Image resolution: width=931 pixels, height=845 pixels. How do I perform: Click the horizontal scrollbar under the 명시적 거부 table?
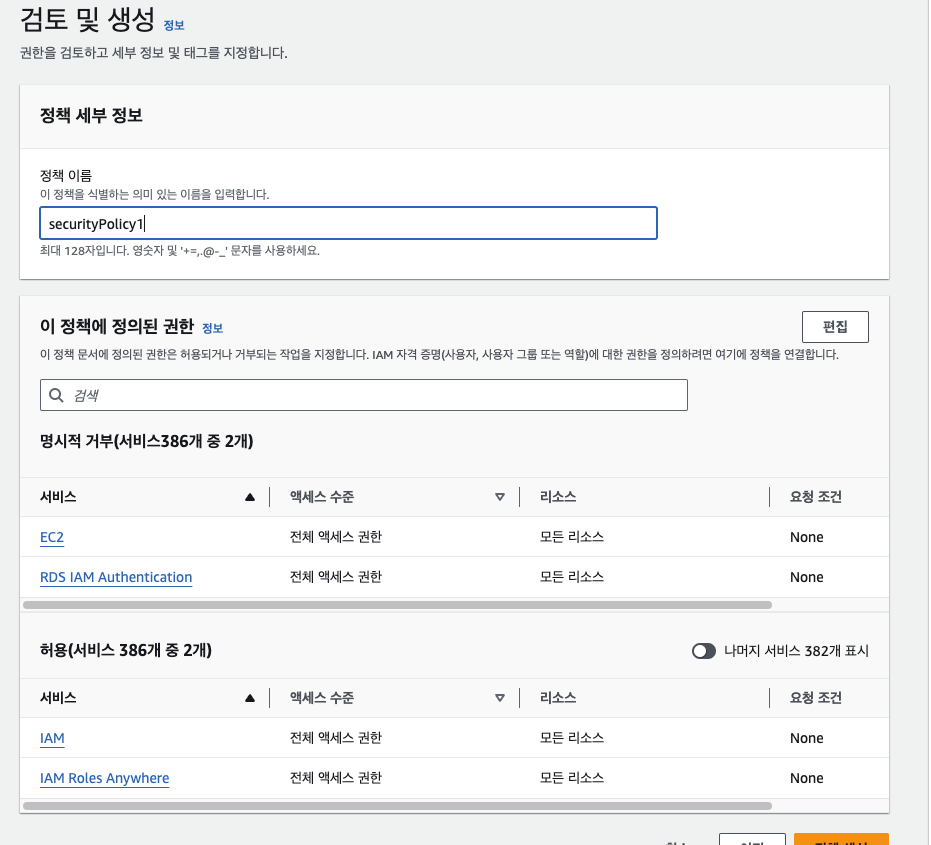[396, 605]
